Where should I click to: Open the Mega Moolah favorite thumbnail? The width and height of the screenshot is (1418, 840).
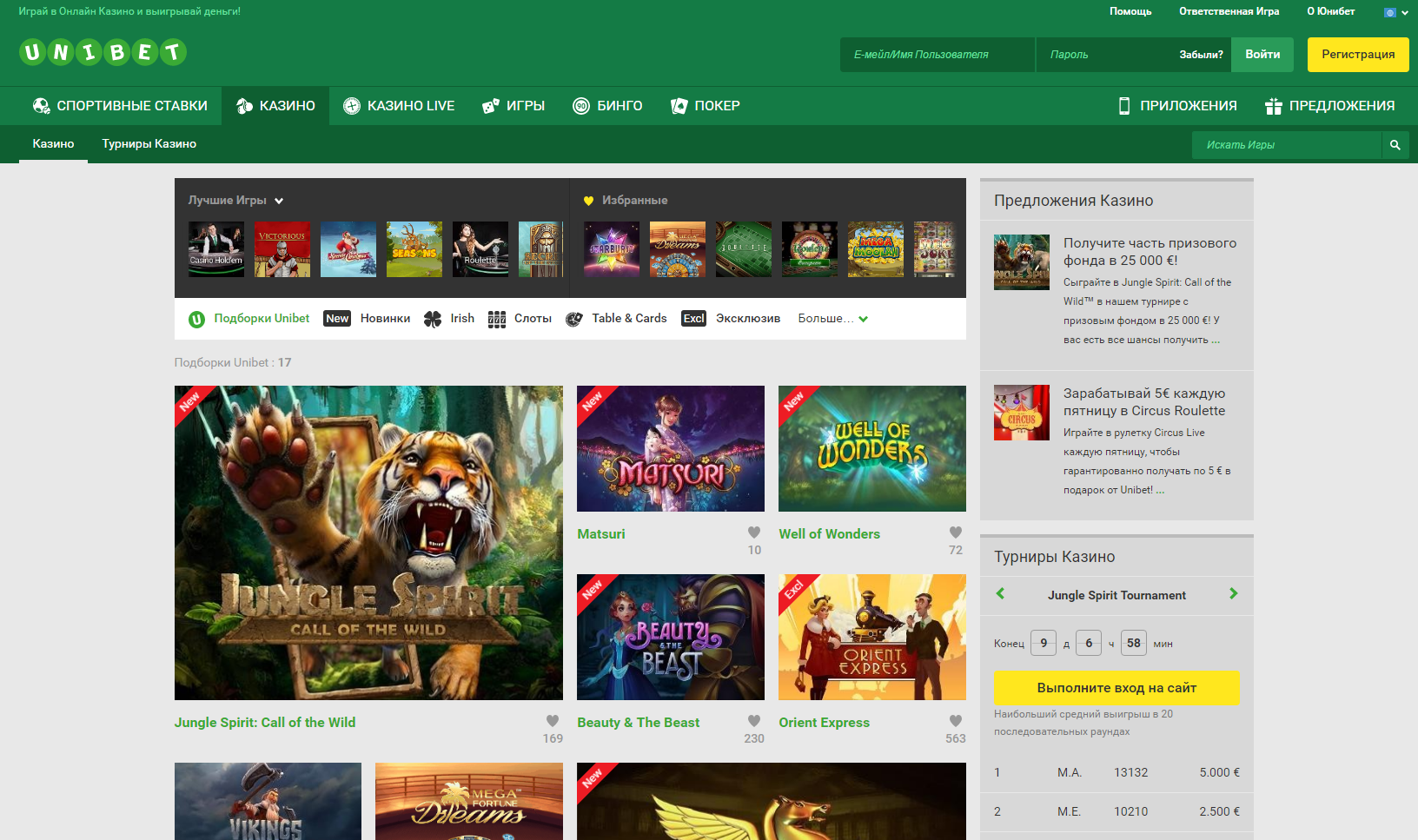[876, 249]
